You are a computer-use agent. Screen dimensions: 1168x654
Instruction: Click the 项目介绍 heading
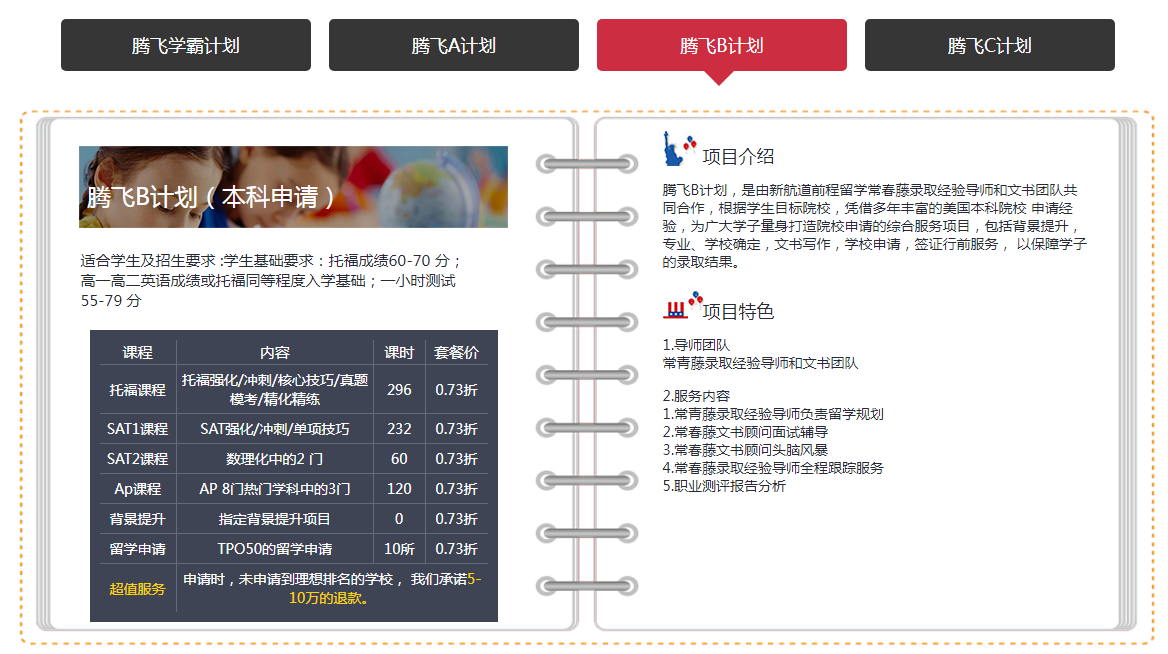(738, 156)
